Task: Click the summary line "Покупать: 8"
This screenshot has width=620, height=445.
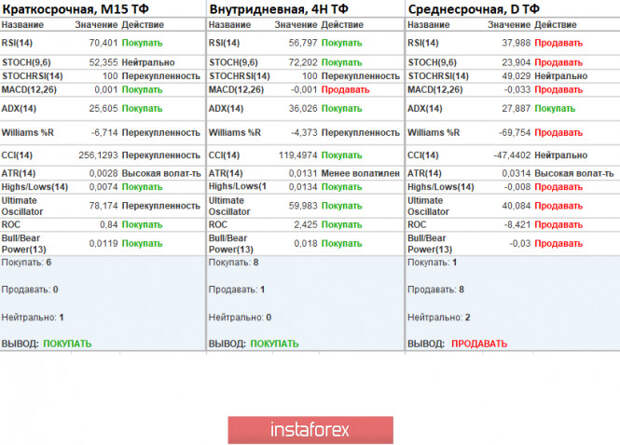Action: pos(233,262)
